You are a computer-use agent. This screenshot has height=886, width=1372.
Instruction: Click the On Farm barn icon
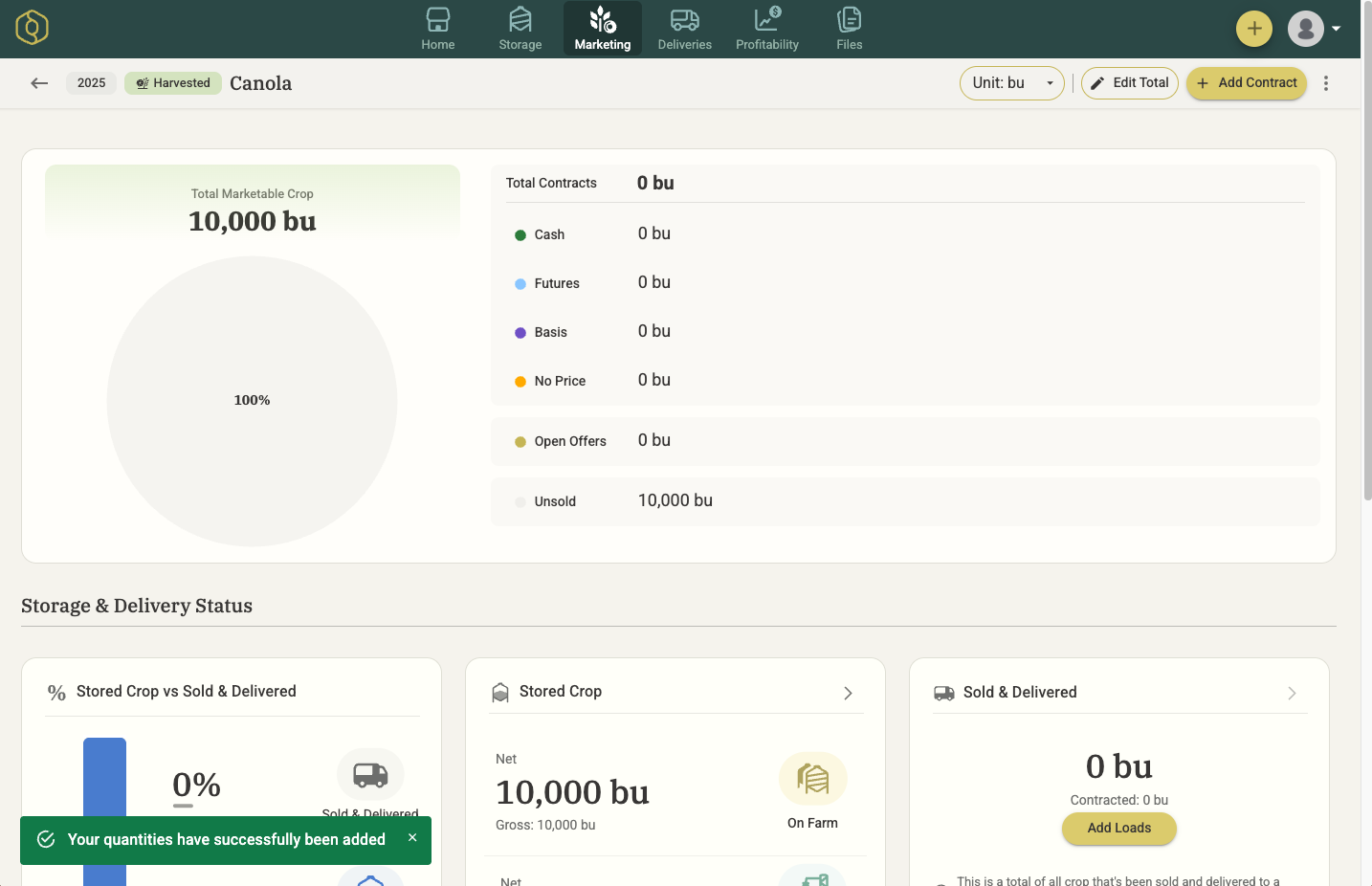click(x=813, y=779)
